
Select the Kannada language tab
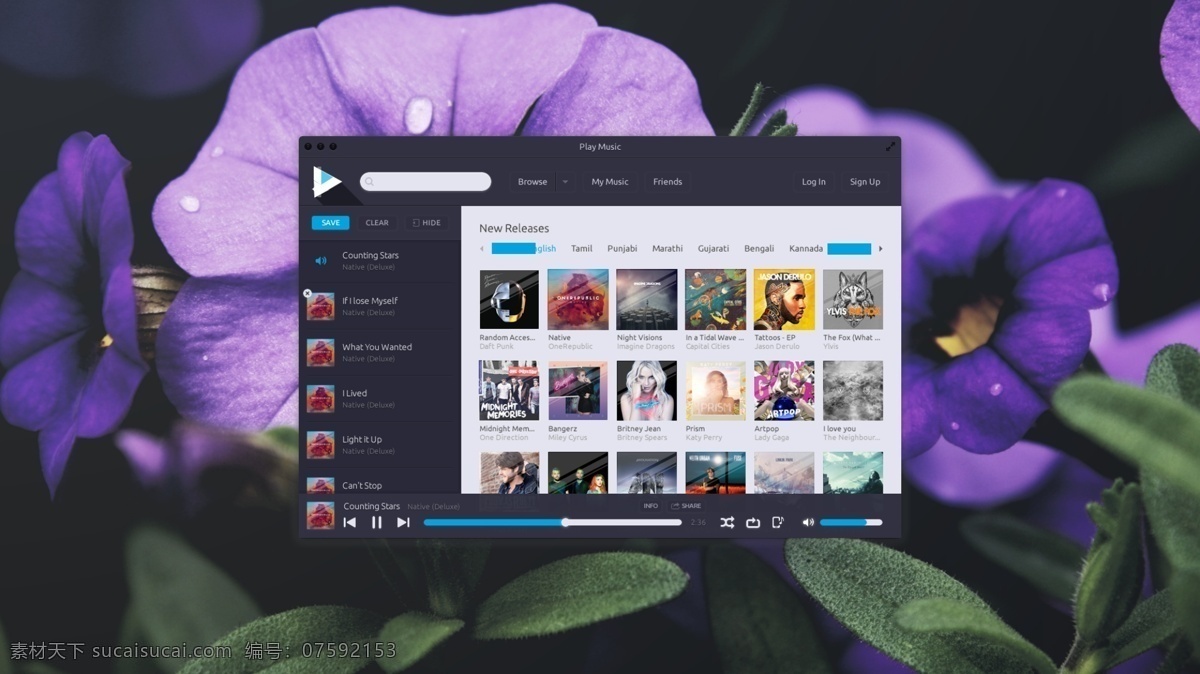coord(806,248)
